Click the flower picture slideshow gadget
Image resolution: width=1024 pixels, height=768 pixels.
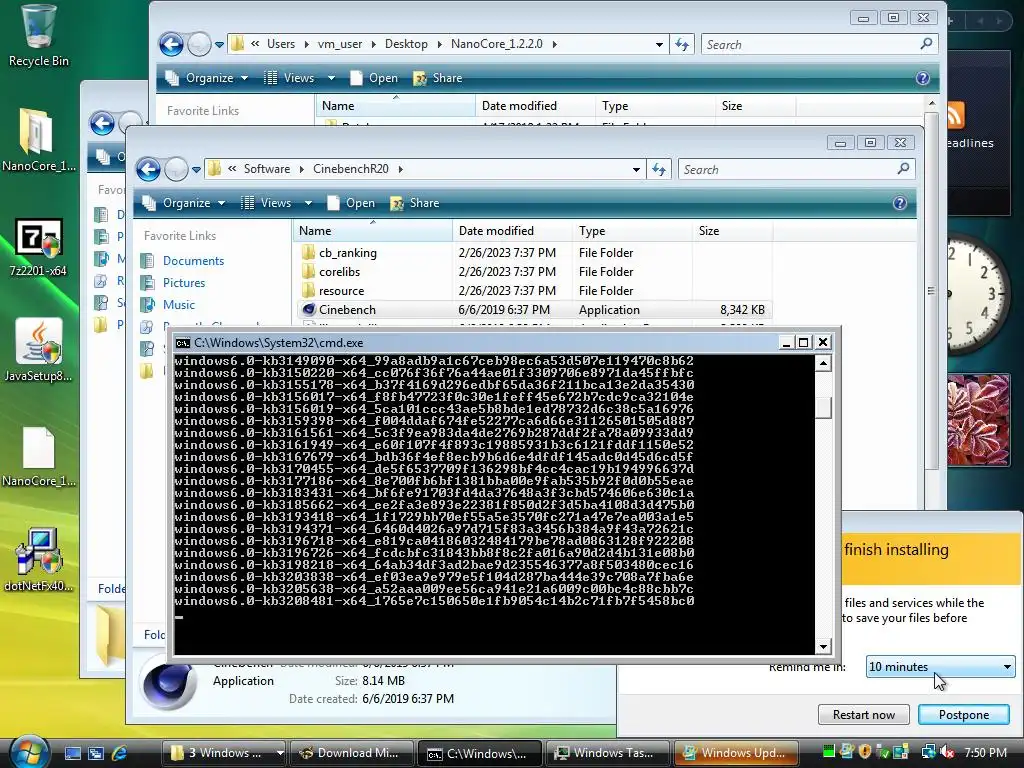coord(977,420)
